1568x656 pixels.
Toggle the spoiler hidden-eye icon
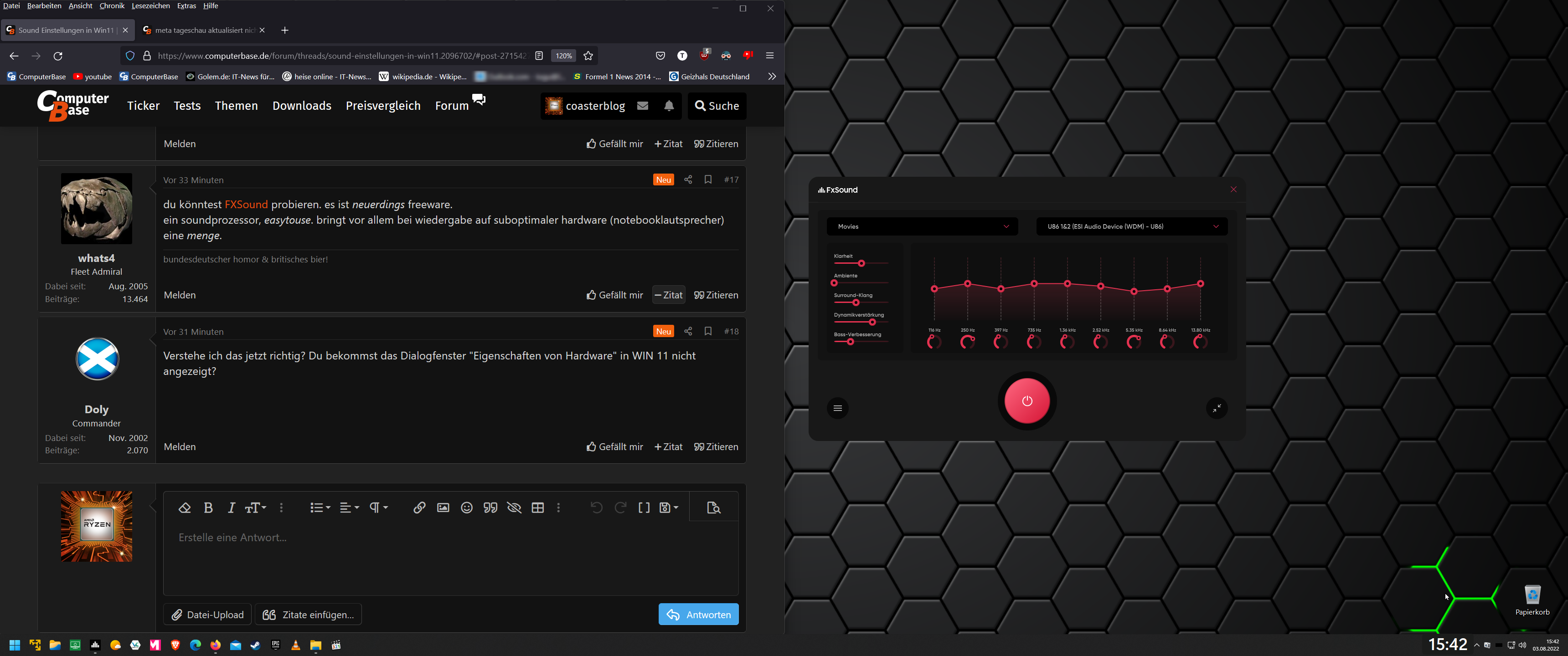[x=514, y=507]
